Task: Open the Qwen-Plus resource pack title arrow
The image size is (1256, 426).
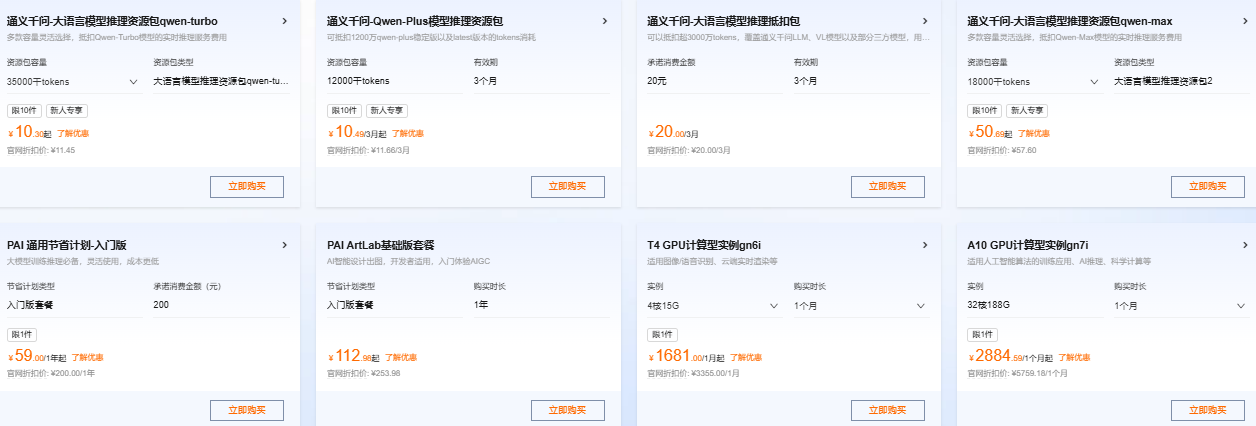Action: (604, 20)
